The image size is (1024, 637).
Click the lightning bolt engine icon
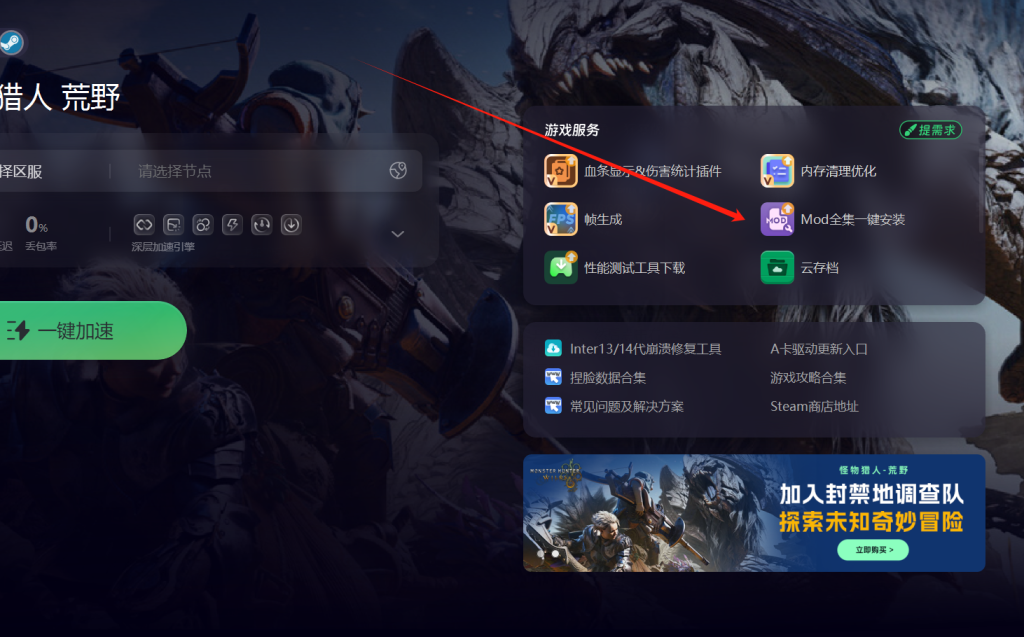(x=232, y=225)
